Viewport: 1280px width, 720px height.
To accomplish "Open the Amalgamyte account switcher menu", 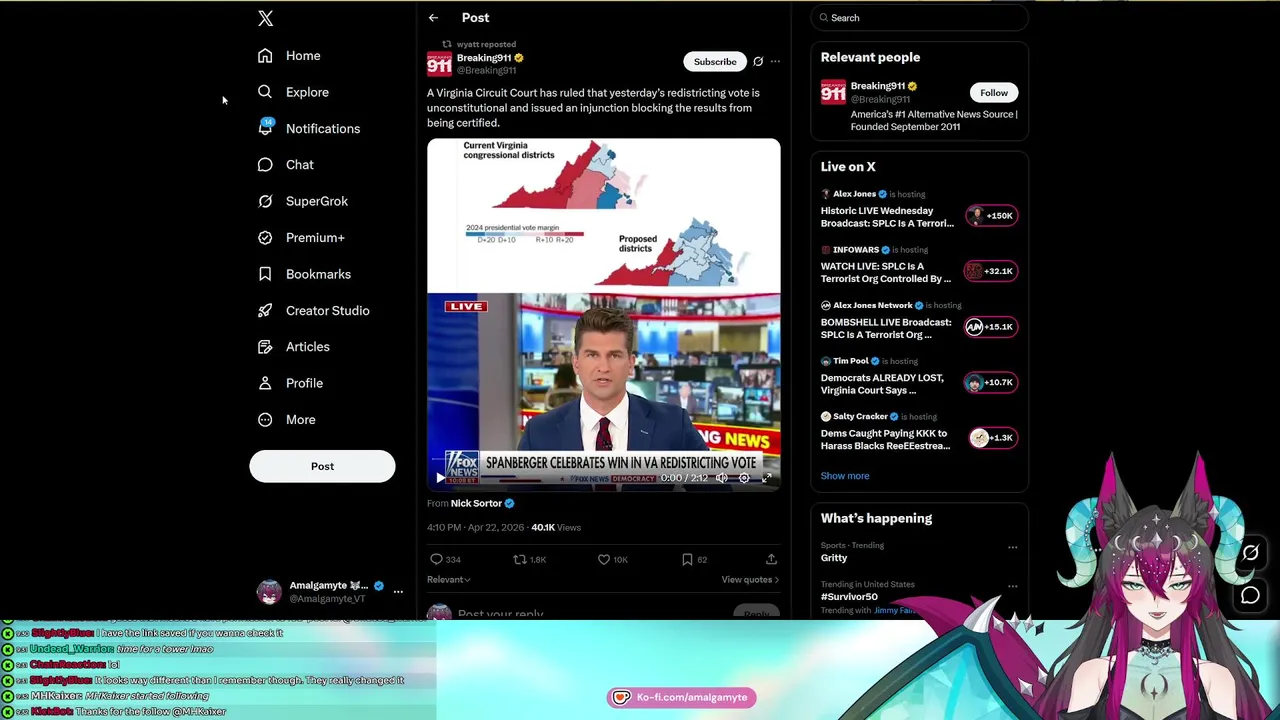I will [398, 592].
